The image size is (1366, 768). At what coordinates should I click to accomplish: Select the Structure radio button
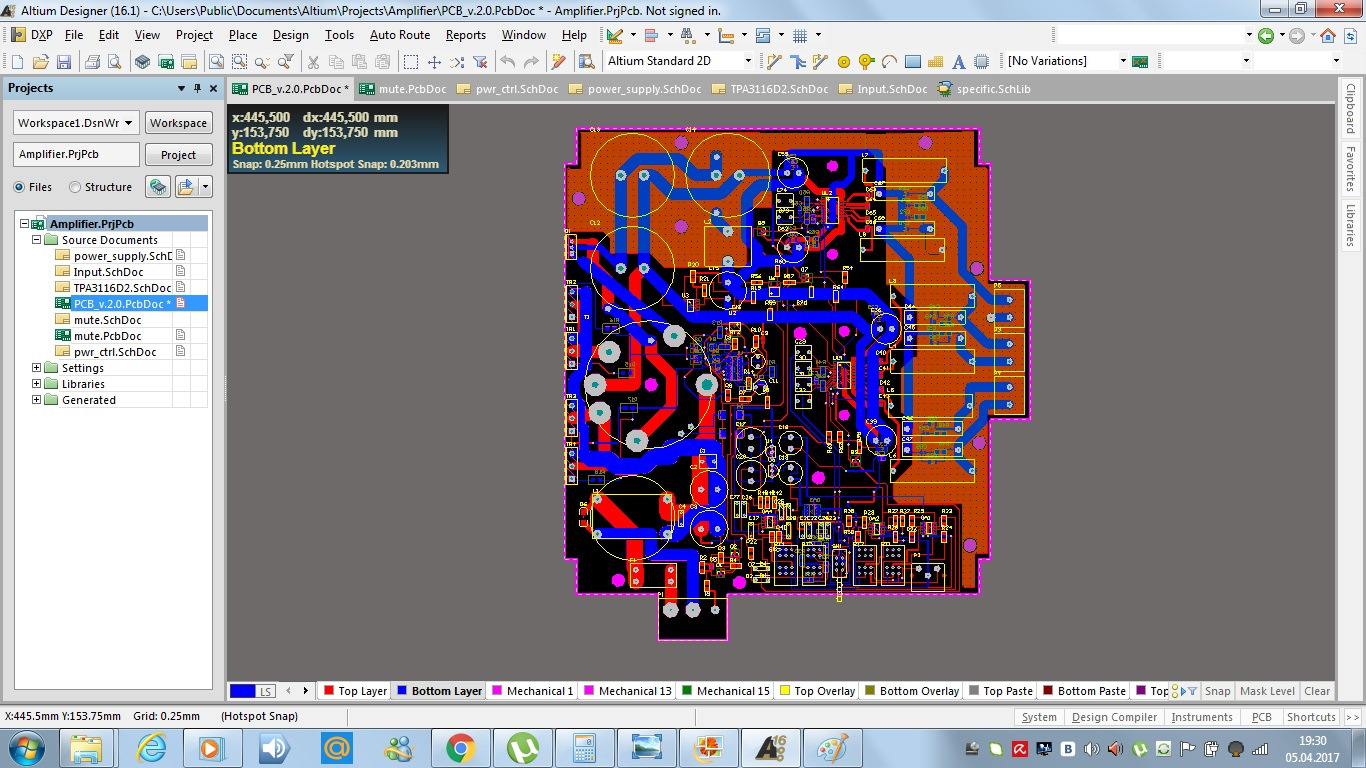point(76,187)
